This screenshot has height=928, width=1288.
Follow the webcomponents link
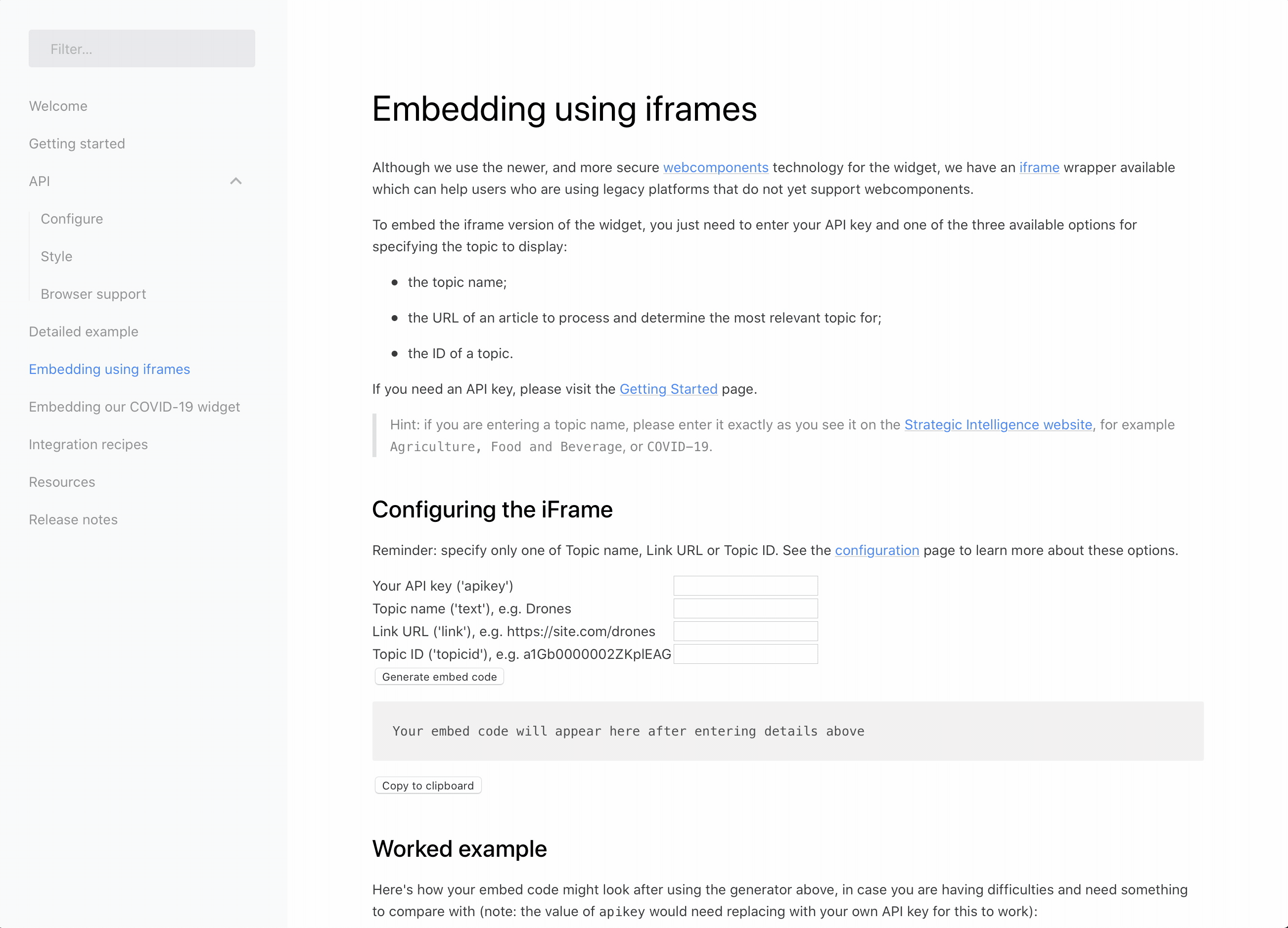pyautogui.click(x=716, y=168)
